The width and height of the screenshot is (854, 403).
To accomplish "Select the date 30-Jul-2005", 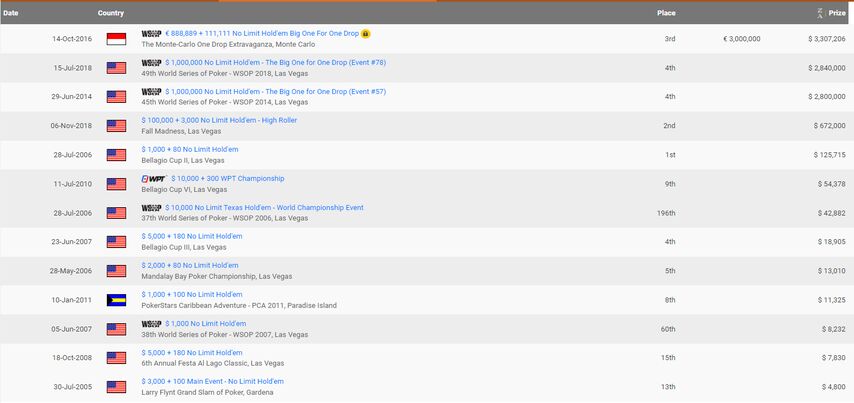I will pyautogui.click(x=73, y=387).
